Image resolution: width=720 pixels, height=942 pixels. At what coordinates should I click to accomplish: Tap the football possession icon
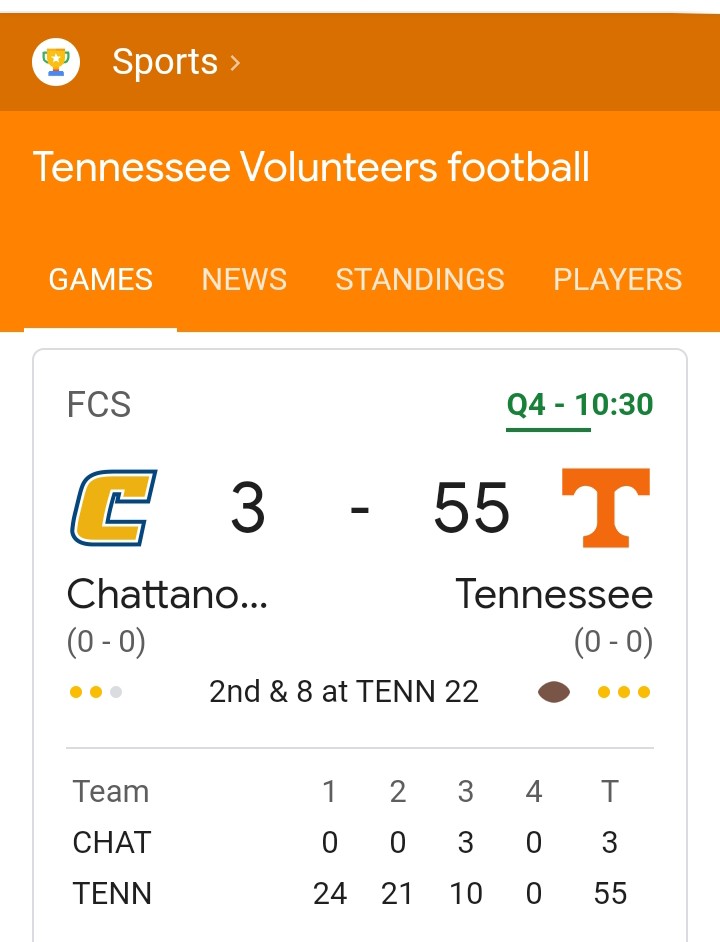pyautogui.click(x=554, y=692)
